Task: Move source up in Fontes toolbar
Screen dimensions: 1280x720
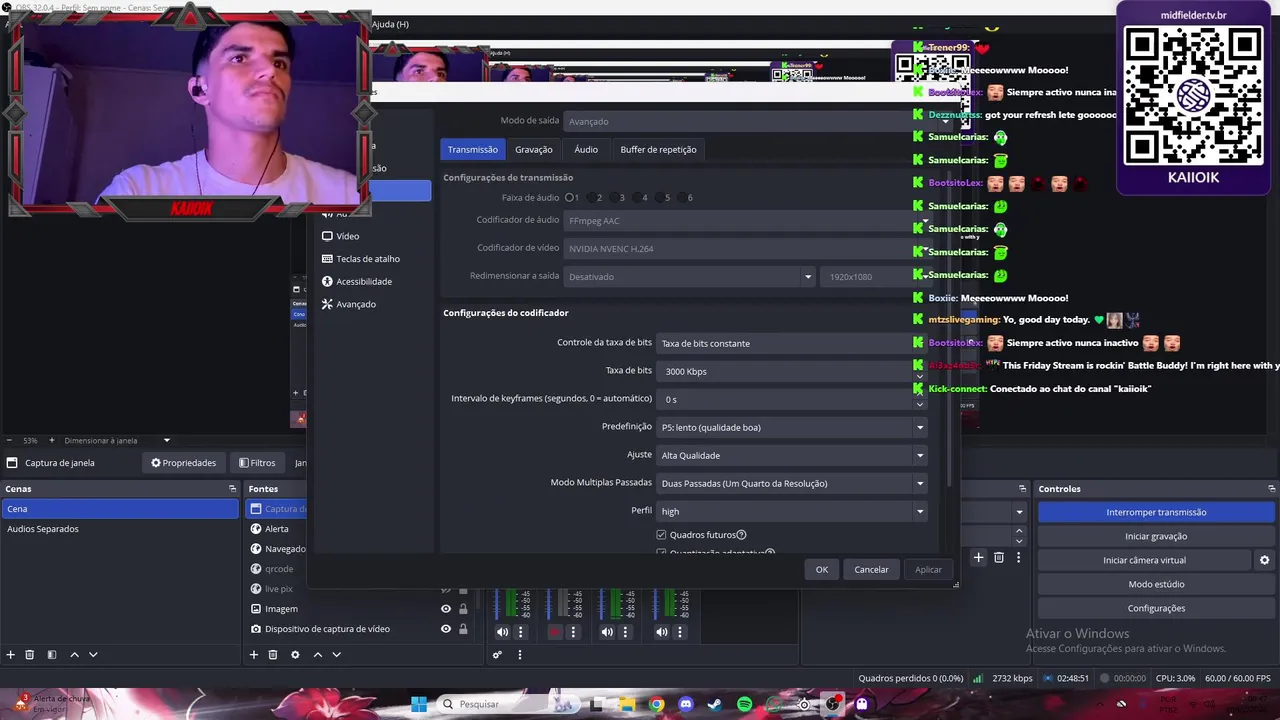Action: (318, 655)
